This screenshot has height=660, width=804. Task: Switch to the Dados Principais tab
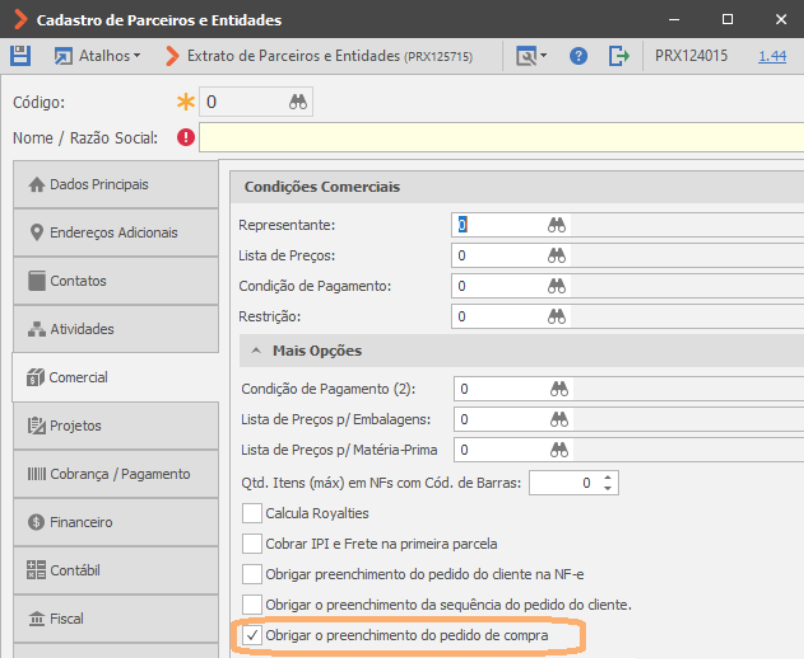[x=116, y=185]
